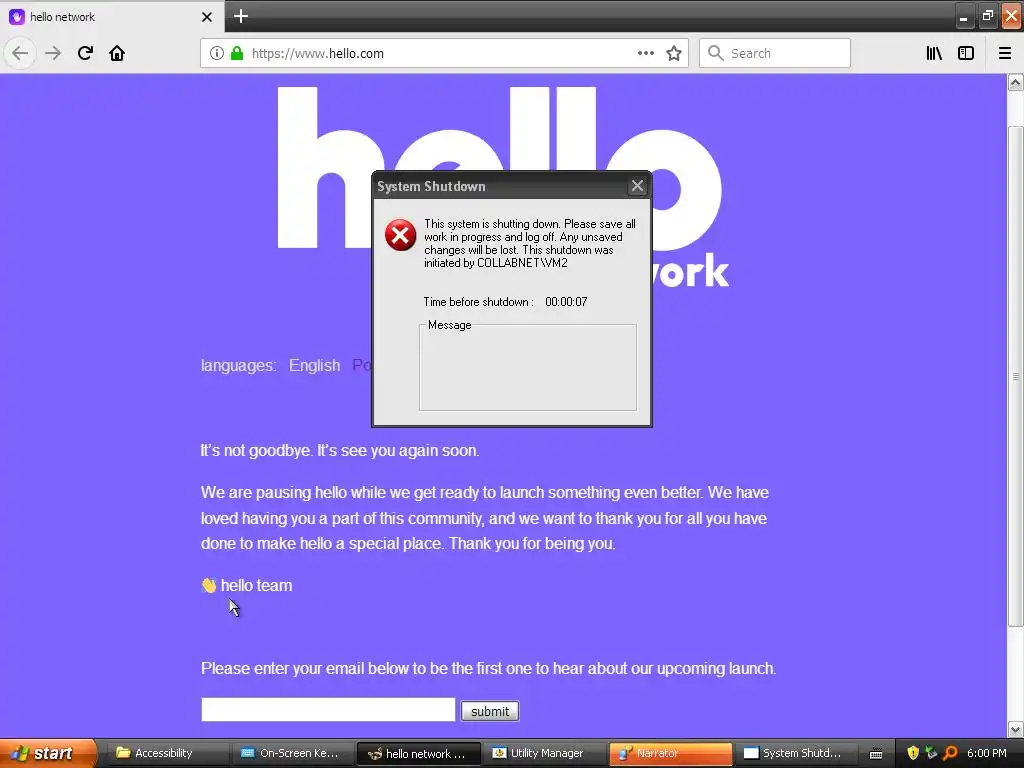Switch to On-Screen Keyboard taskbar item
Viewport: 1024px width, 768px height.
293,753
